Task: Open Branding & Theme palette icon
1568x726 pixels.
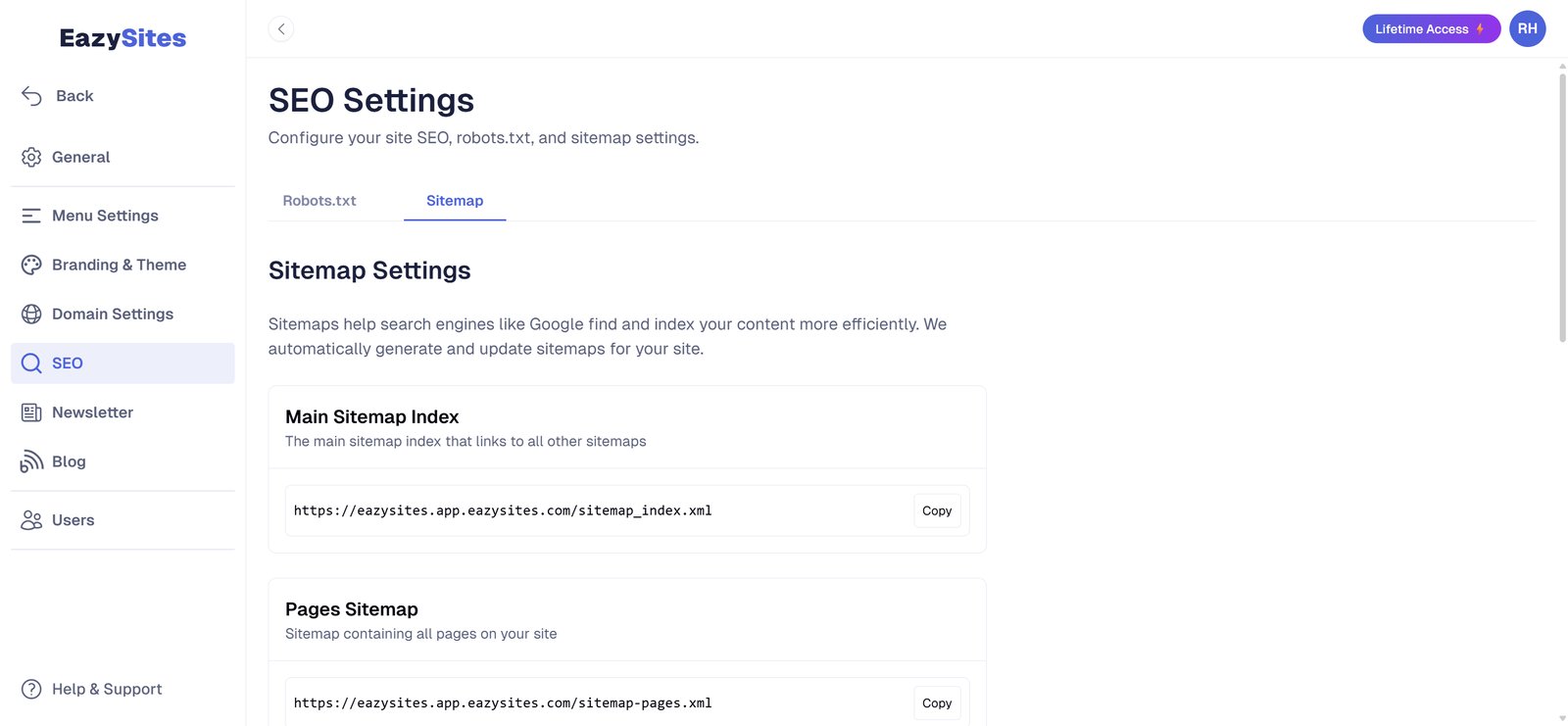Action: [31, 265]
